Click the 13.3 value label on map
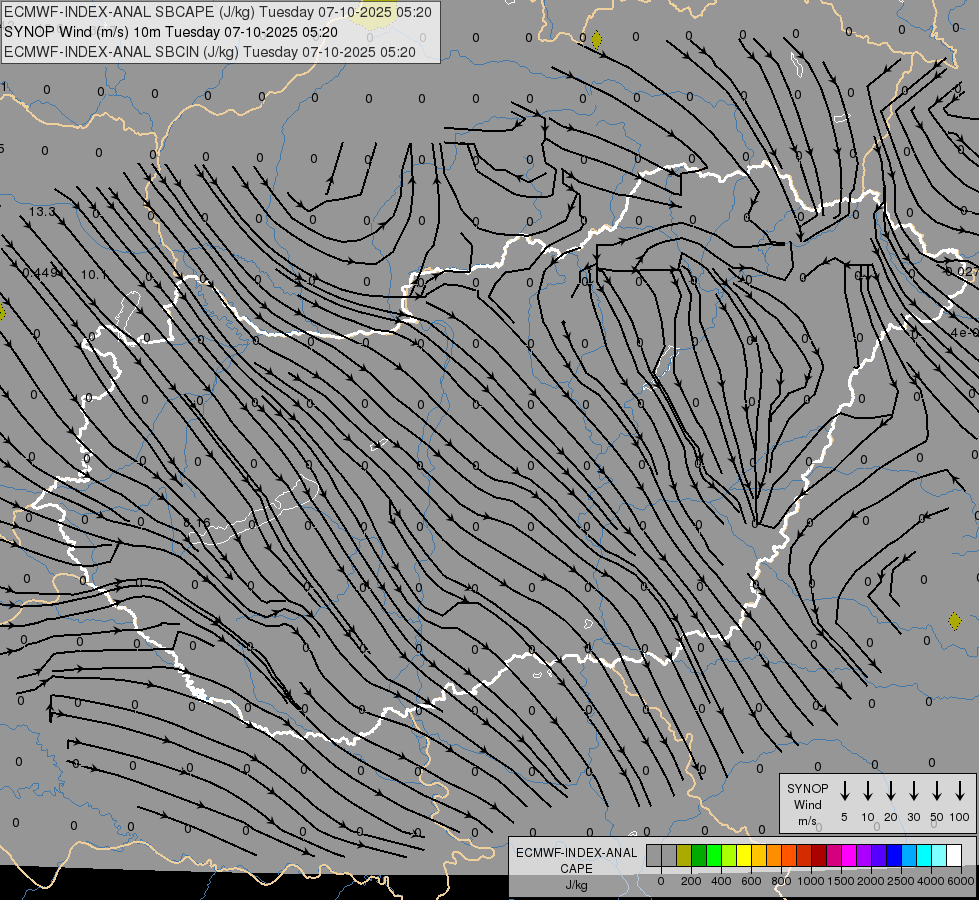The width and height of the screenshot is (979, 900). (43, 212)
